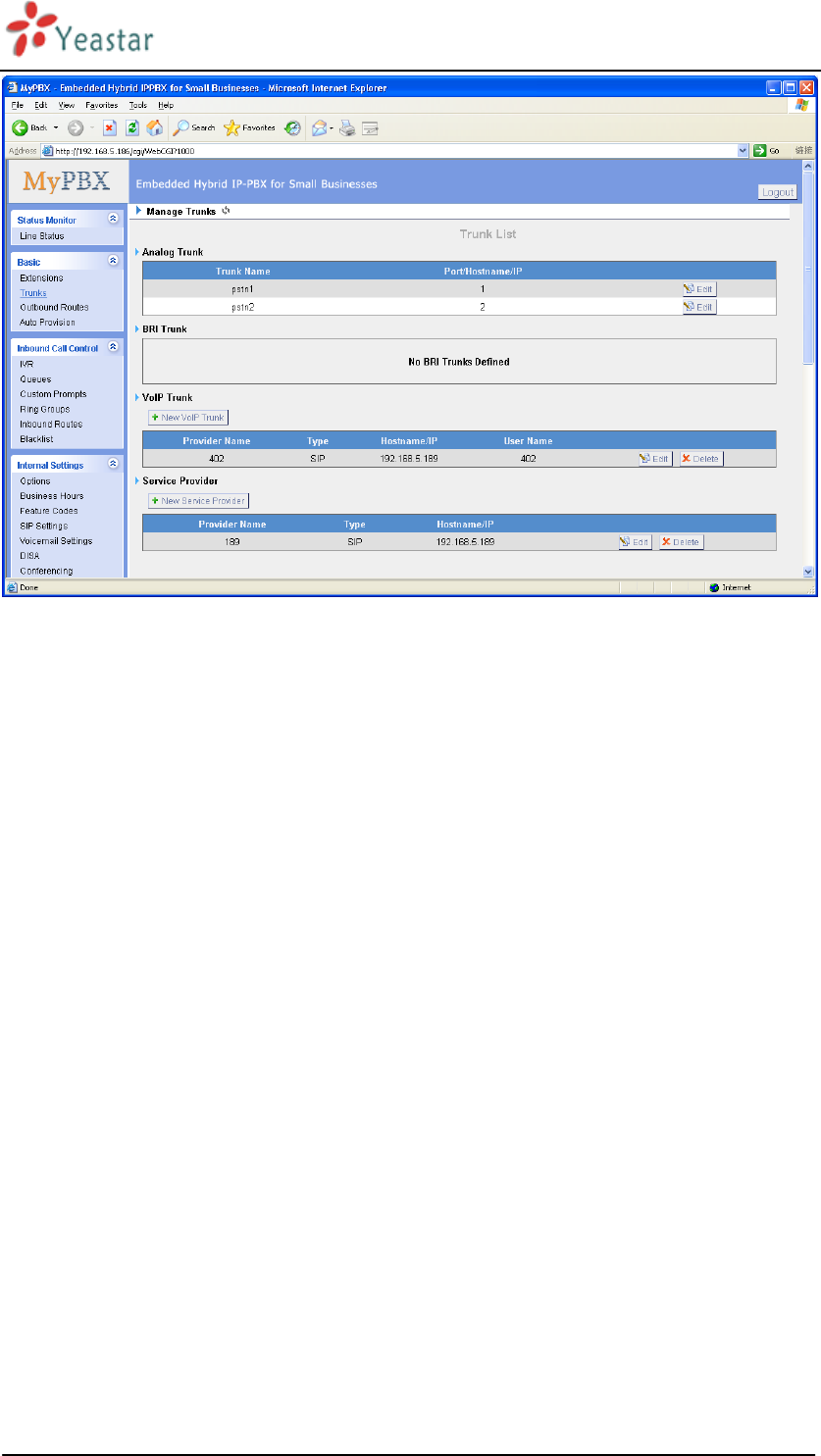Open IVR in sidebar

pyautogui.click(x=26, y=364)
